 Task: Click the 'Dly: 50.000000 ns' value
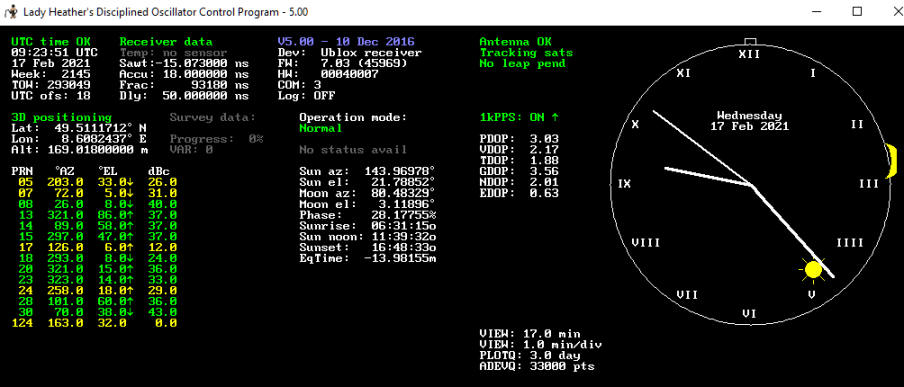click(184, 96)
